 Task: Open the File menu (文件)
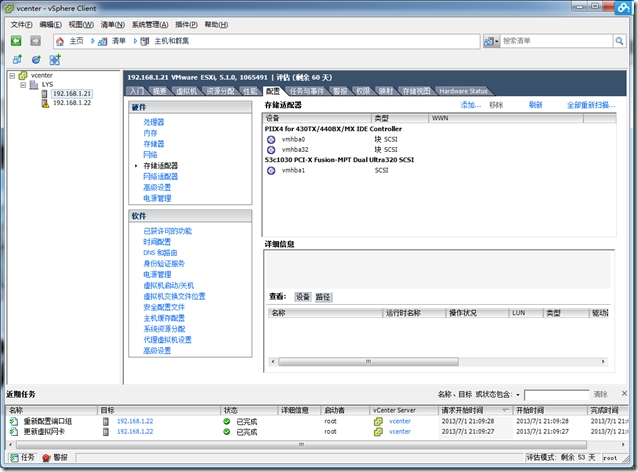click(22, 25)
